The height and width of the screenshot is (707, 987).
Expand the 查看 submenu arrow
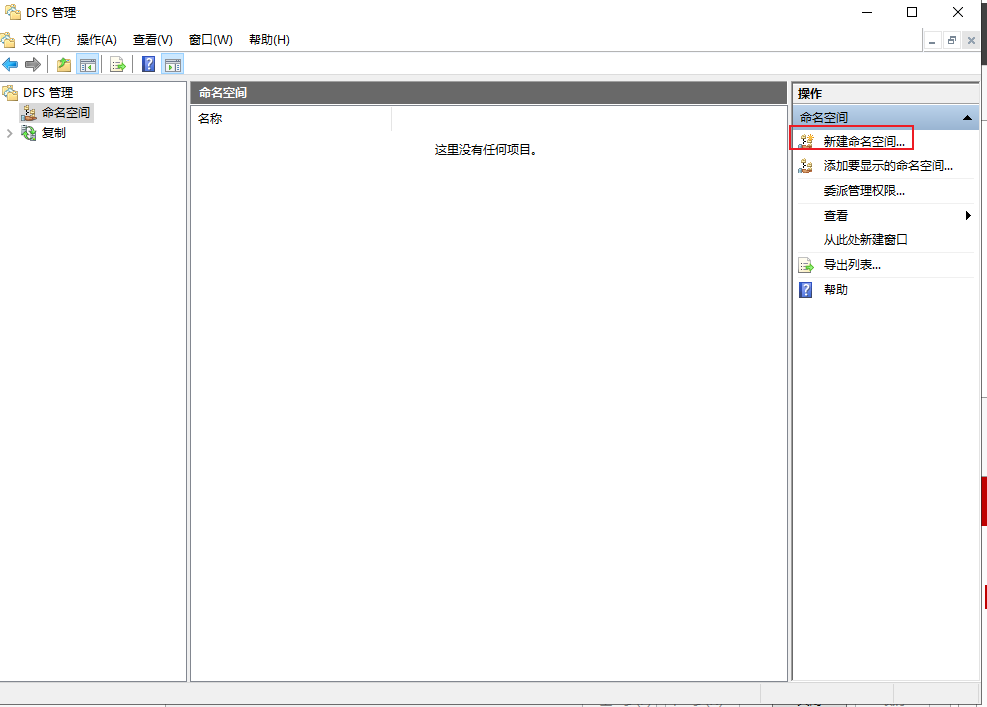pyautogui.click(x=967, y=215)
